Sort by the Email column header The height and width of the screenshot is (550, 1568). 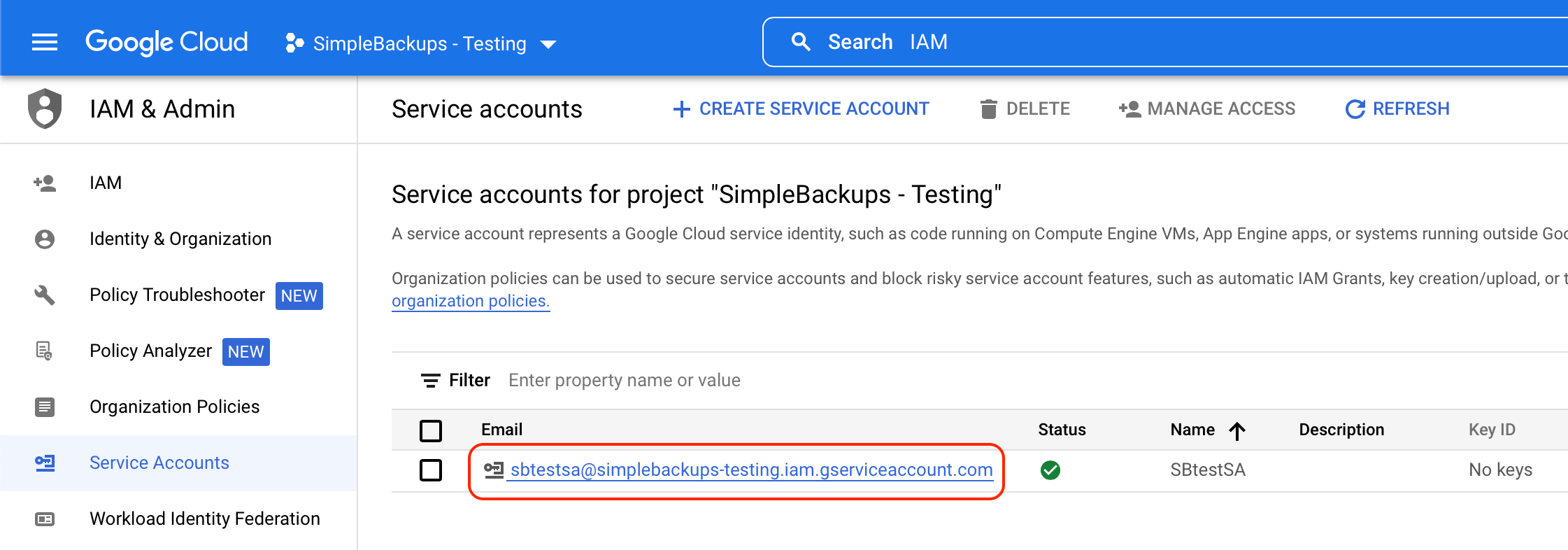pos(501,430)
